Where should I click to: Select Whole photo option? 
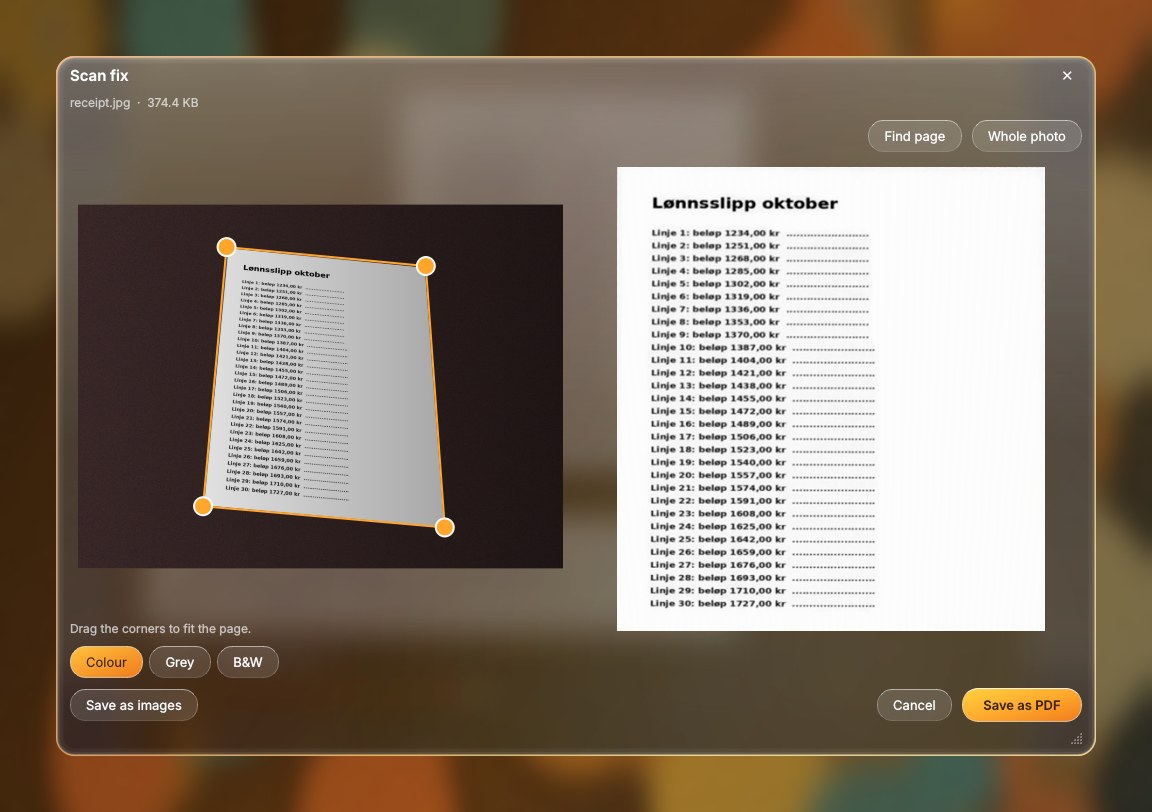(x=1026, y=136)
